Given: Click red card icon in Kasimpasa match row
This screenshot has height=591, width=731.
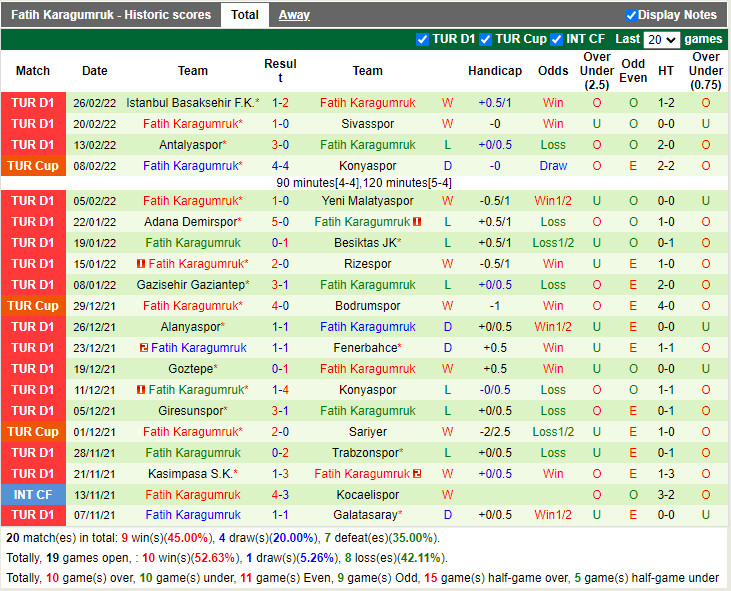Looking at the screenshot, I should click(x=417, y=474).
